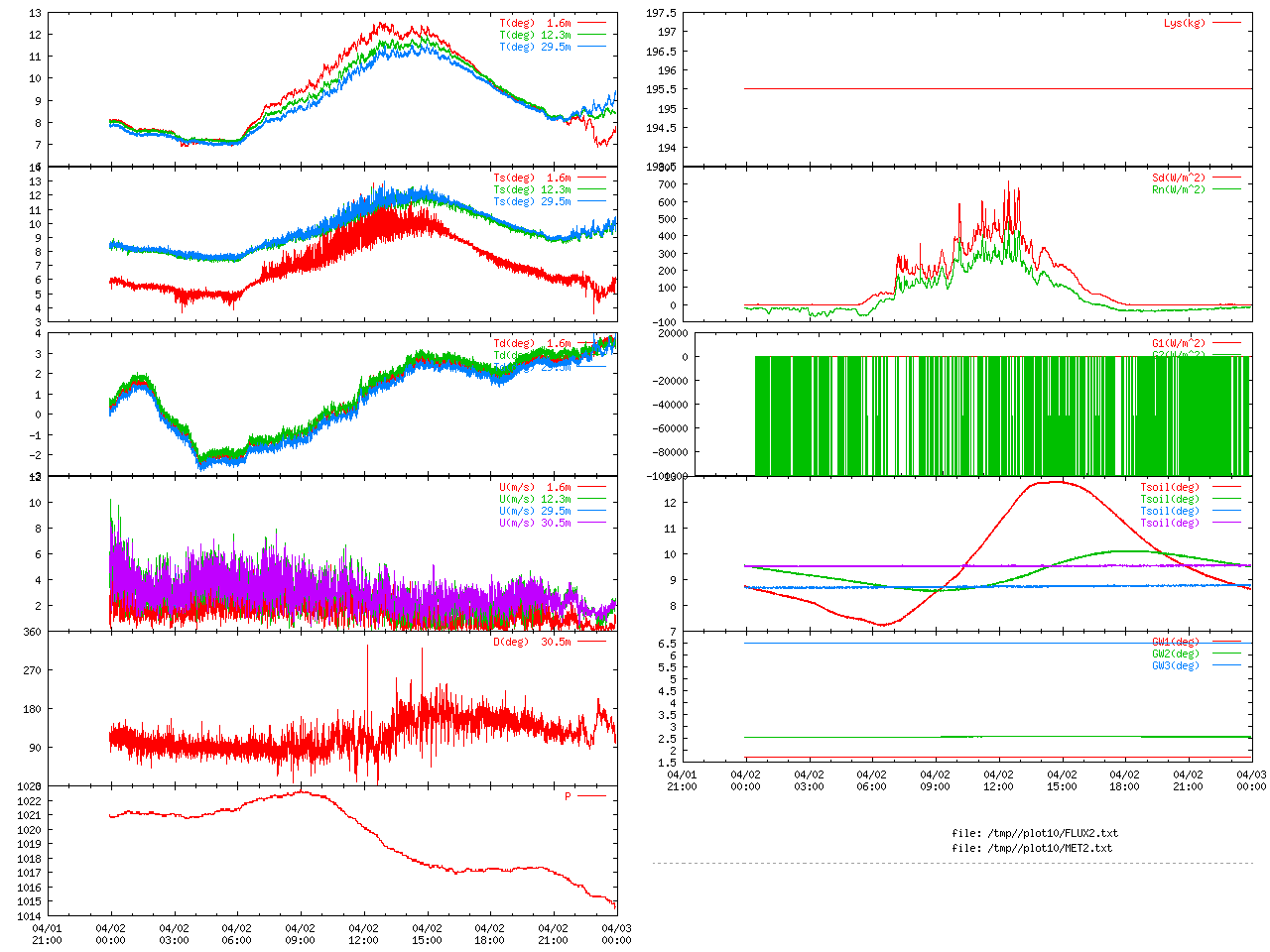Click the purple Tsoil(deg) legend line
1270x952 pixels.
(x=1226, y=523)
